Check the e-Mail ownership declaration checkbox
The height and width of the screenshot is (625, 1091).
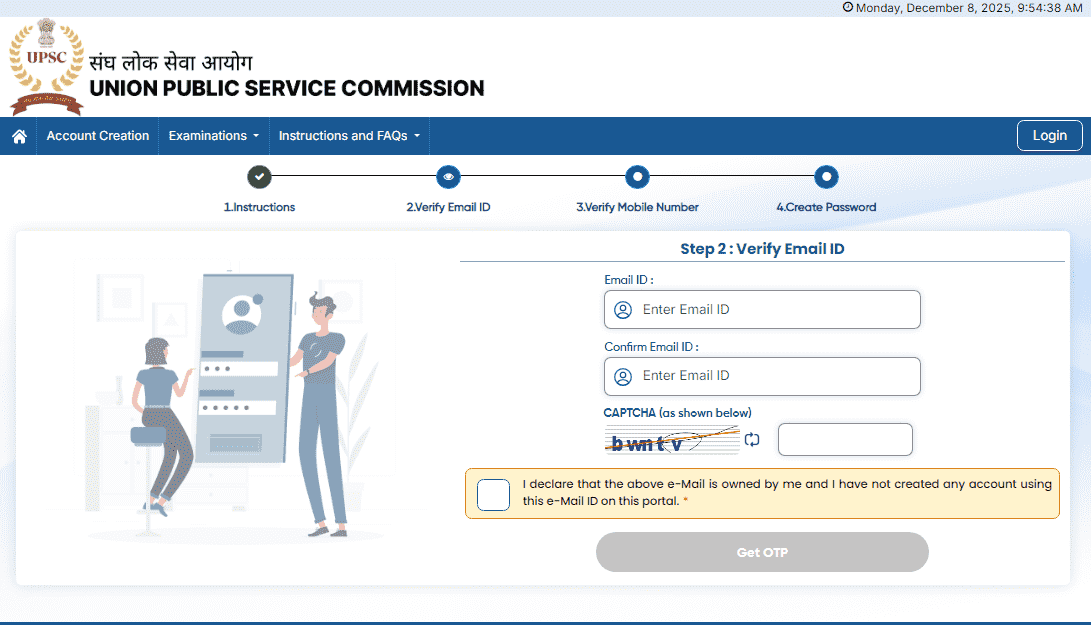(493, 494)
